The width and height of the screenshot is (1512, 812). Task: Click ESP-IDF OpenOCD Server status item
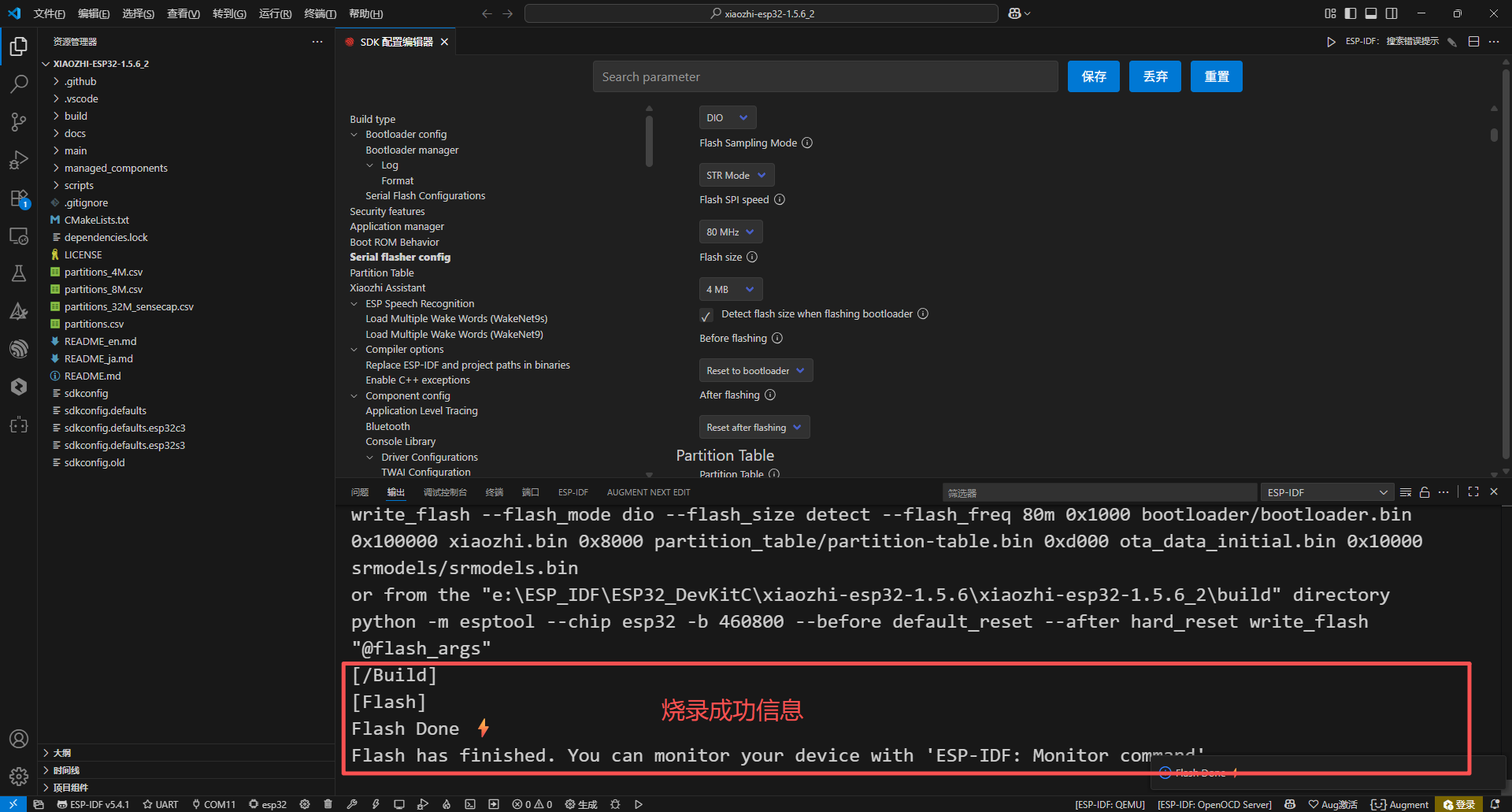pos(1214,804)
